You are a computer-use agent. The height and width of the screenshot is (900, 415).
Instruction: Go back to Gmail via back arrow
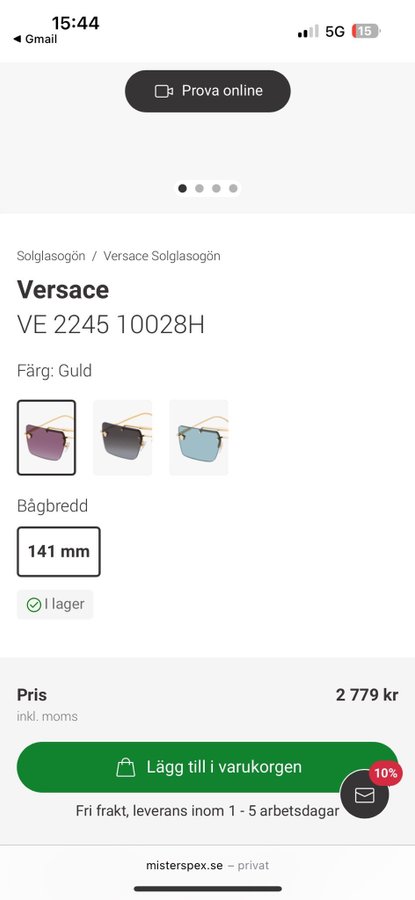click(x=35, y=39)
